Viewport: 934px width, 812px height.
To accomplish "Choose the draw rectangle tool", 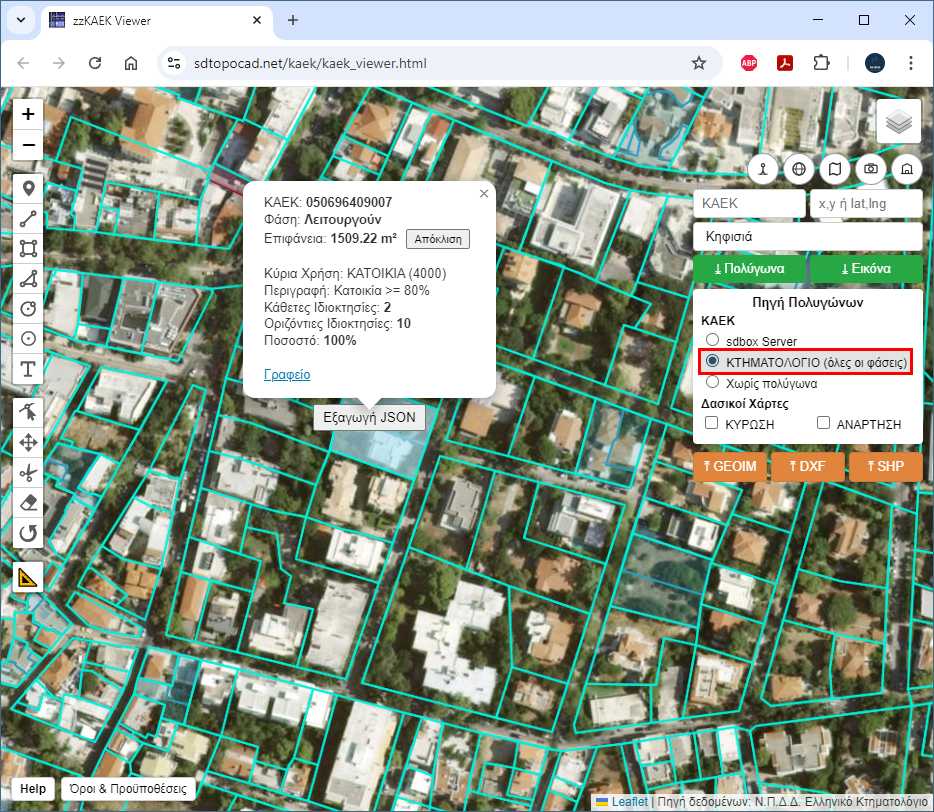I will [x=28, y=248].
